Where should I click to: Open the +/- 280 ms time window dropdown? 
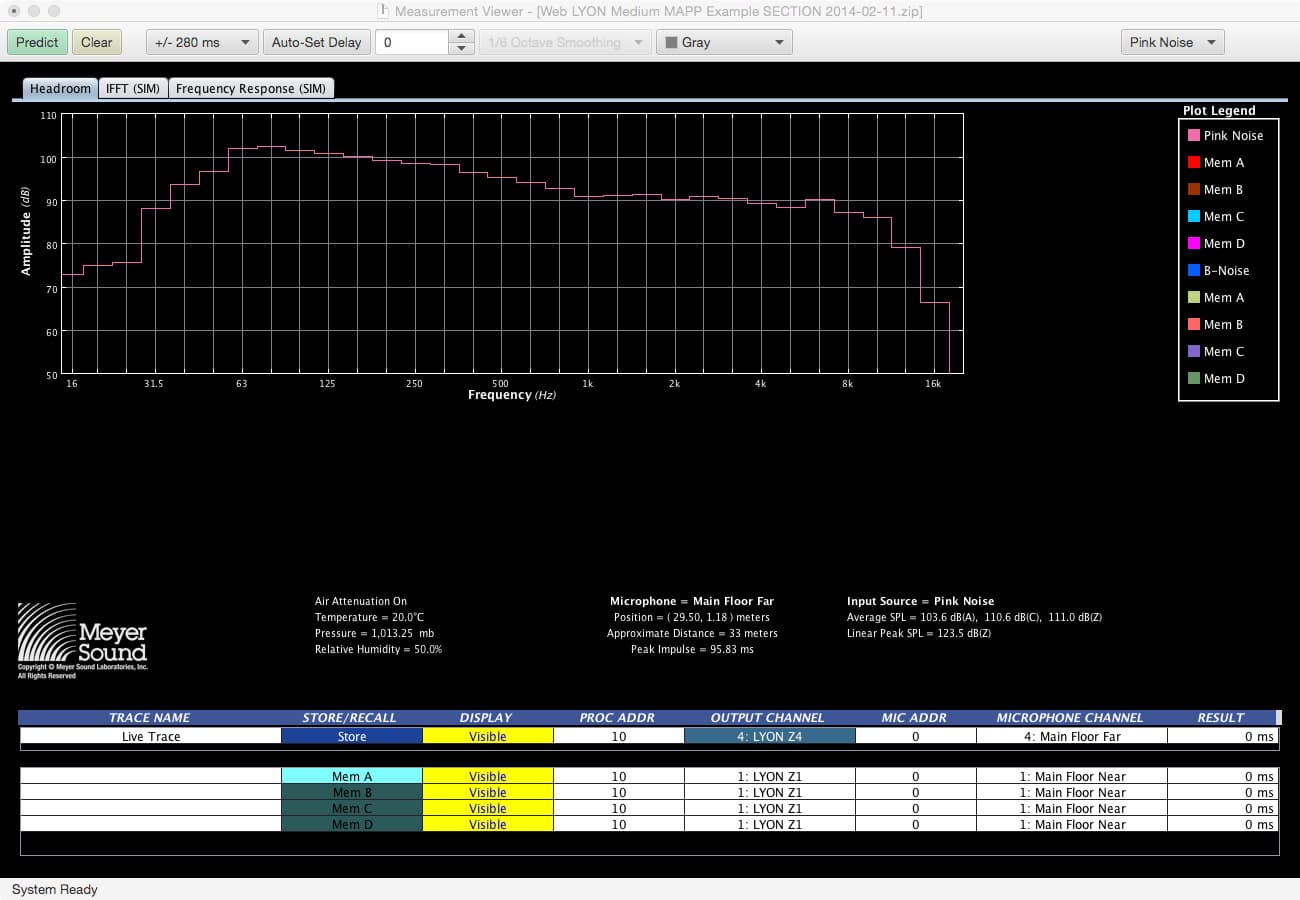click(202, 42)
